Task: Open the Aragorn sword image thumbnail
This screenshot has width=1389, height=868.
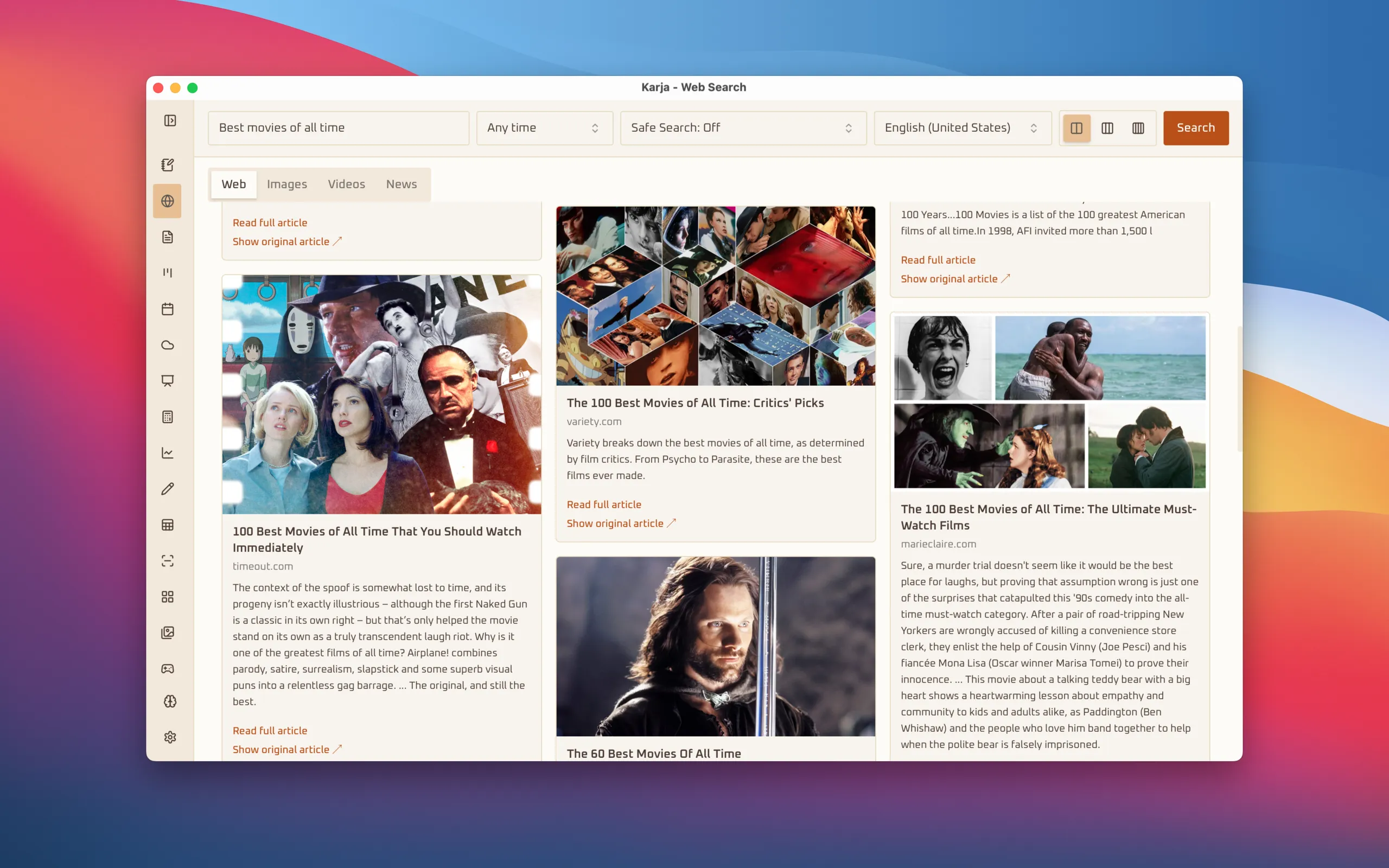Action: 716,647
